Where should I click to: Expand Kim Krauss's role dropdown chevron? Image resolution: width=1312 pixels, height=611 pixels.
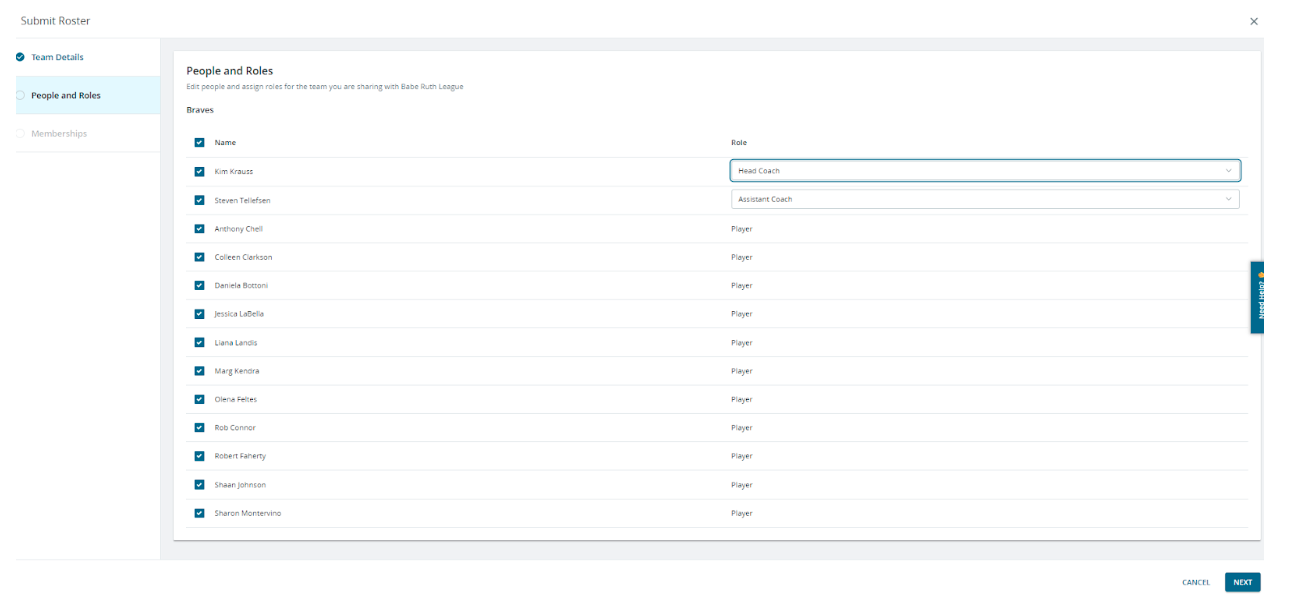pyautogui.click(x=1228, y=171)
